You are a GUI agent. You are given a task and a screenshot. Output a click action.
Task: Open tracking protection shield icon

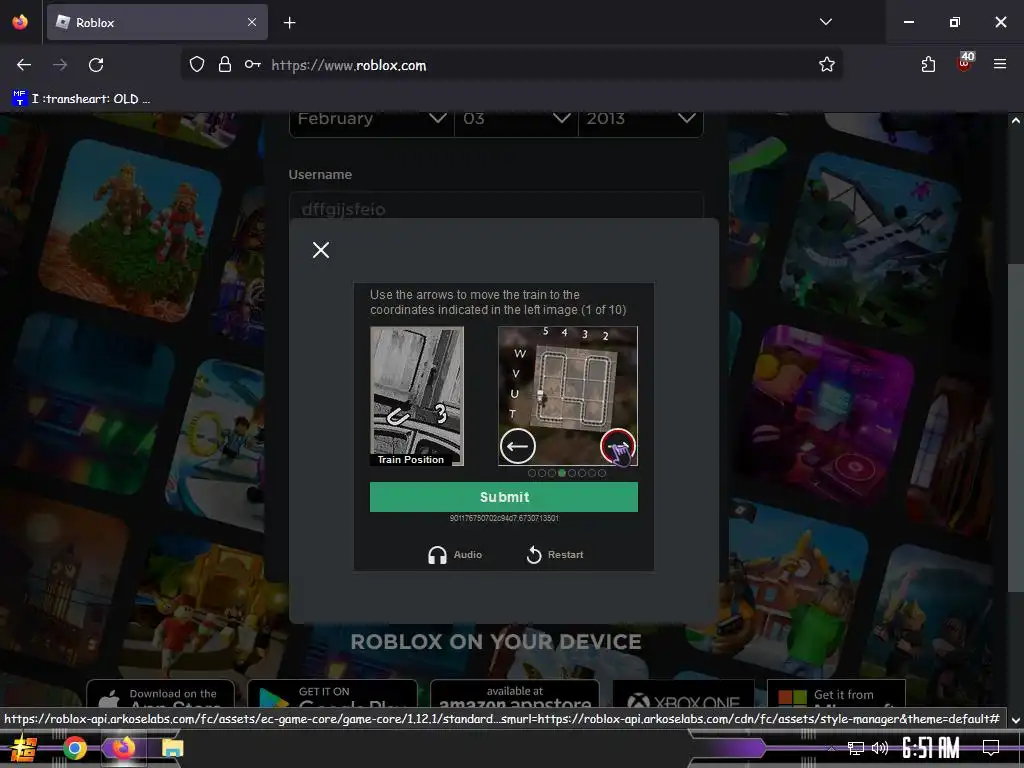[x=197, y=65]
